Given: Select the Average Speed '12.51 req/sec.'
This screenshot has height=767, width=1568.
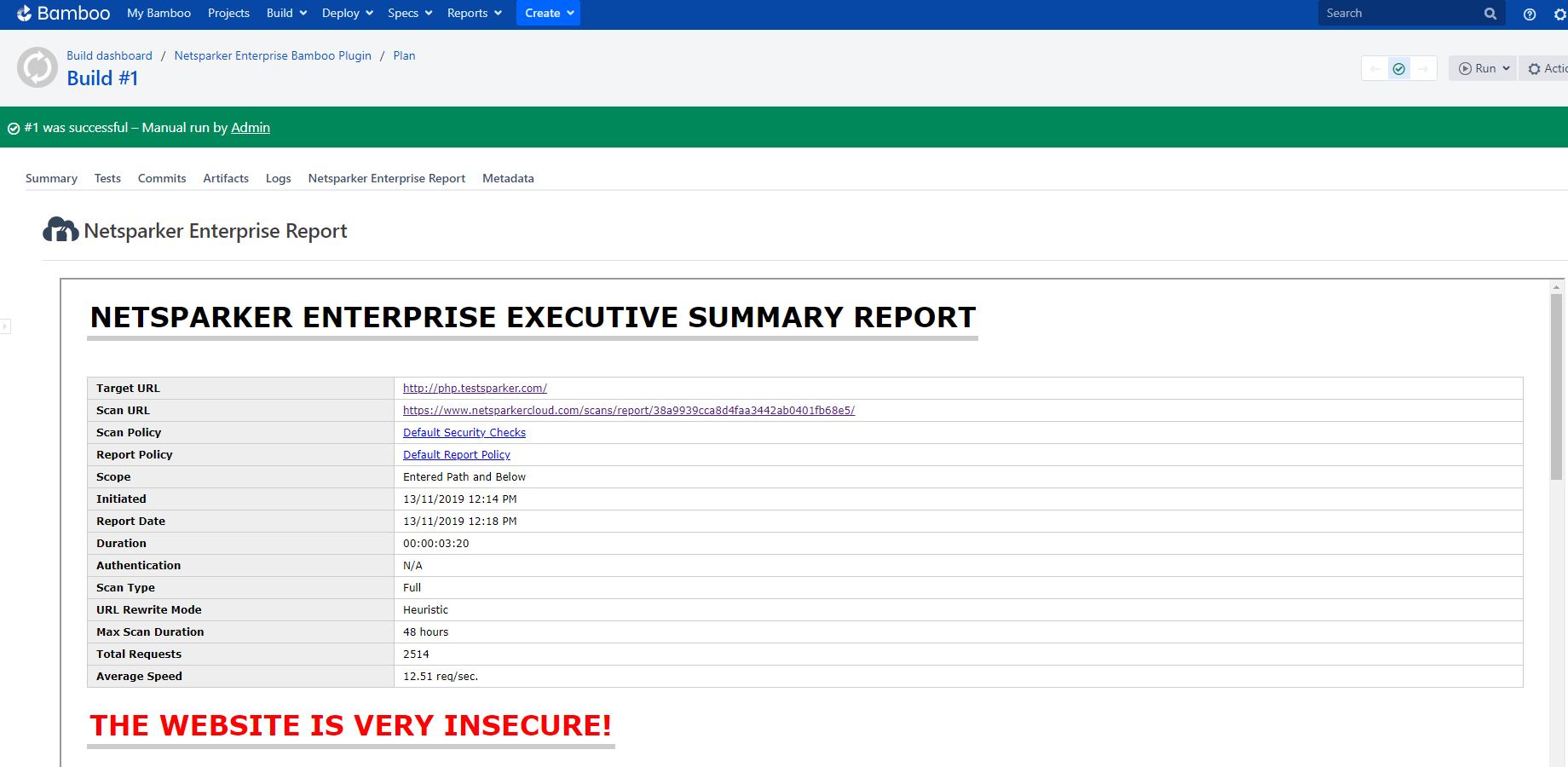Looking at the screenshot, I should 441,676.
